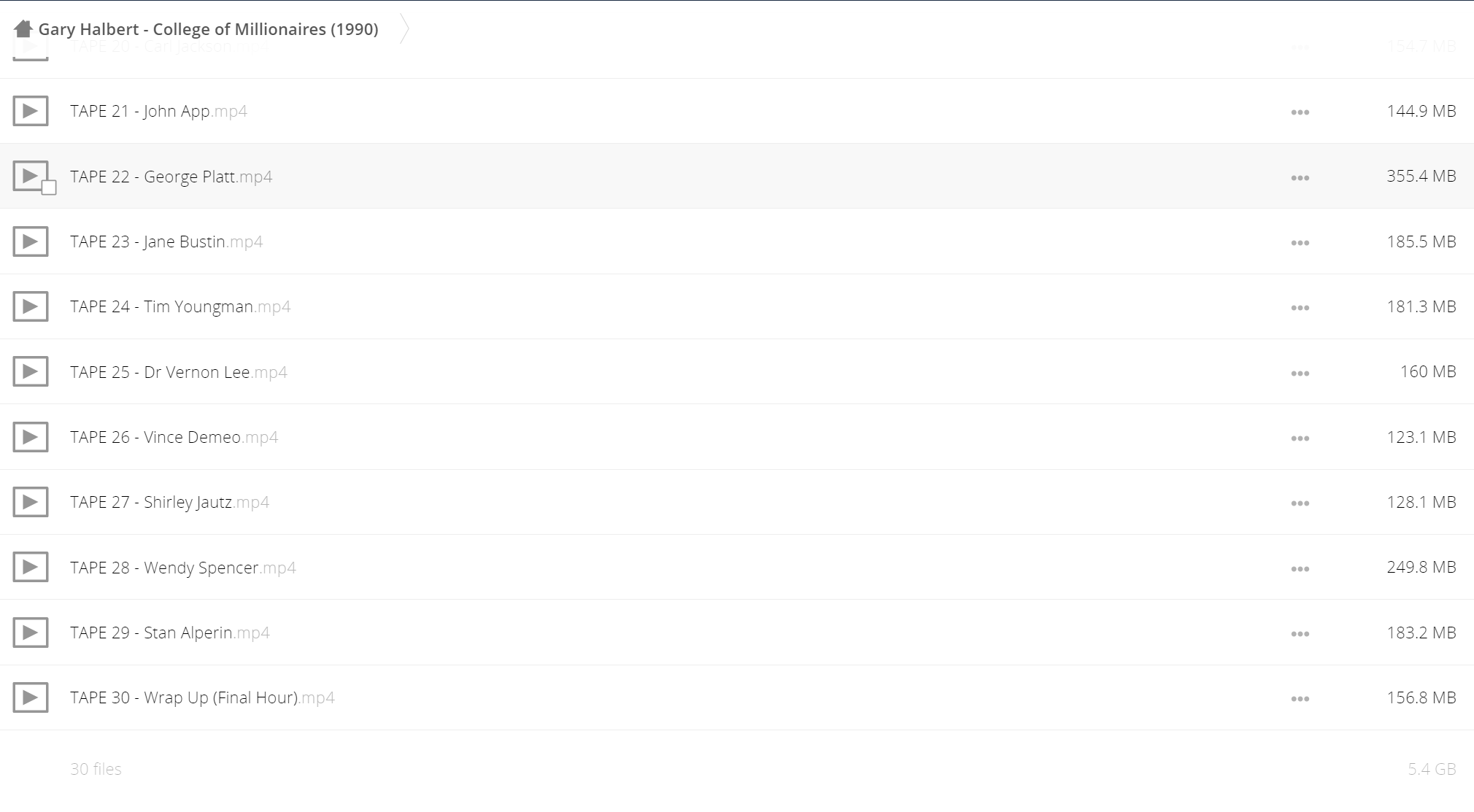Show context menu dots for TAPE 29 Stan Alperin
This screenshot has width=1474, height=812.
(x=1300, y=634)
